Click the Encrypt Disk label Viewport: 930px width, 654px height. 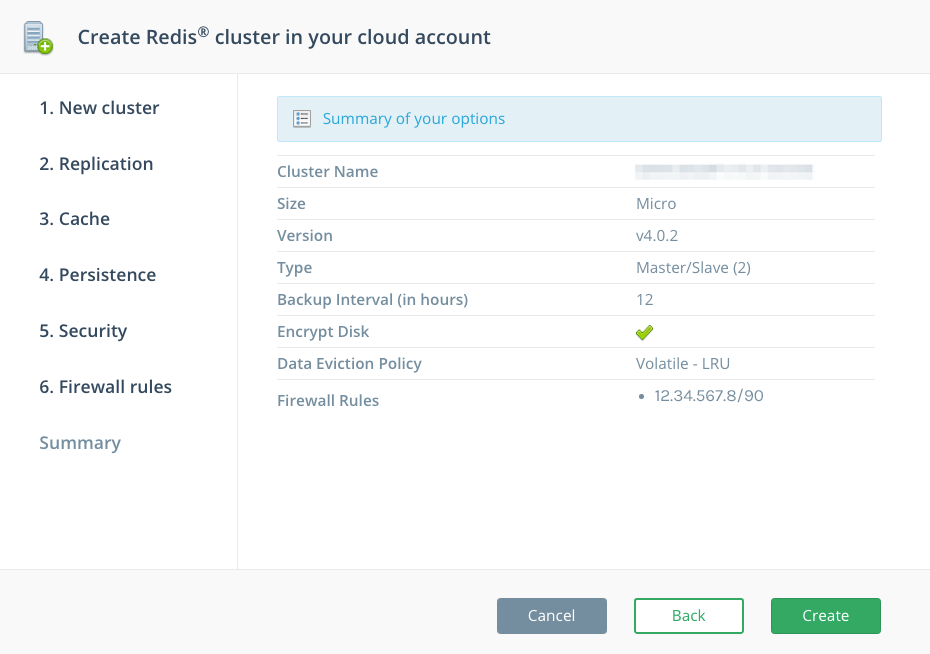(323, 331)
